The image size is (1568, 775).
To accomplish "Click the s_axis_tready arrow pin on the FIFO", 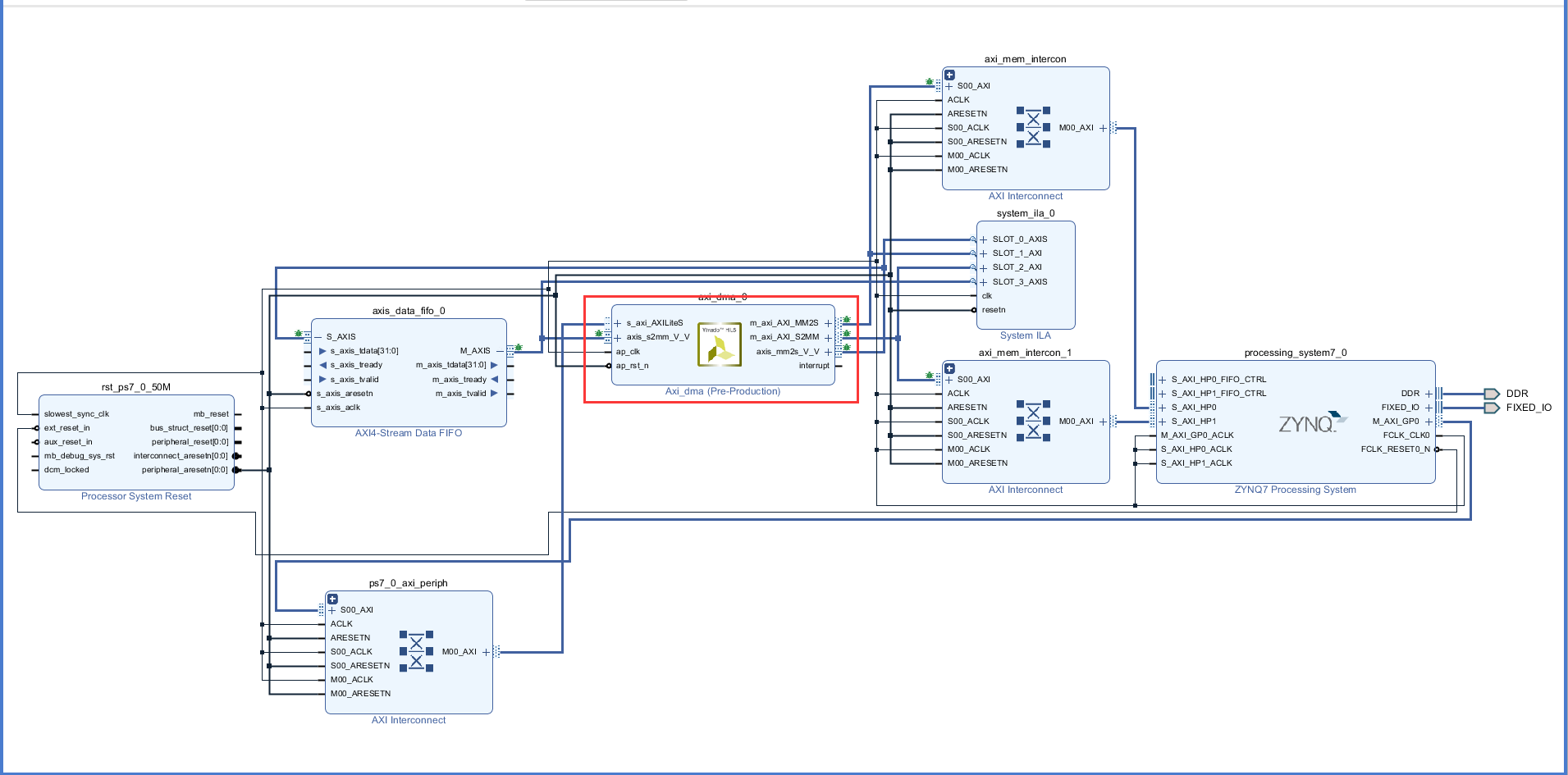I will pyautogui.click(x=322, y=365).
